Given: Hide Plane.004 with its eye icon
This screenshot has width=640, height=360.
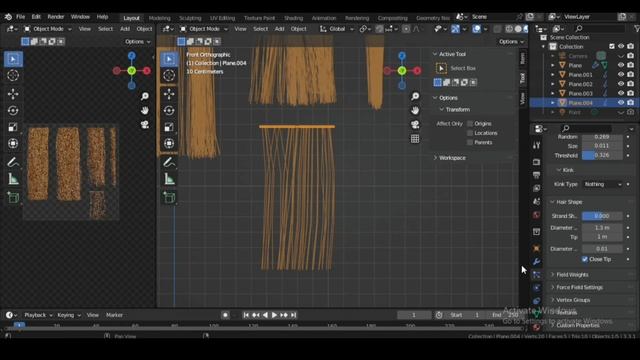Looking at the screenshot, I should 621,103.
